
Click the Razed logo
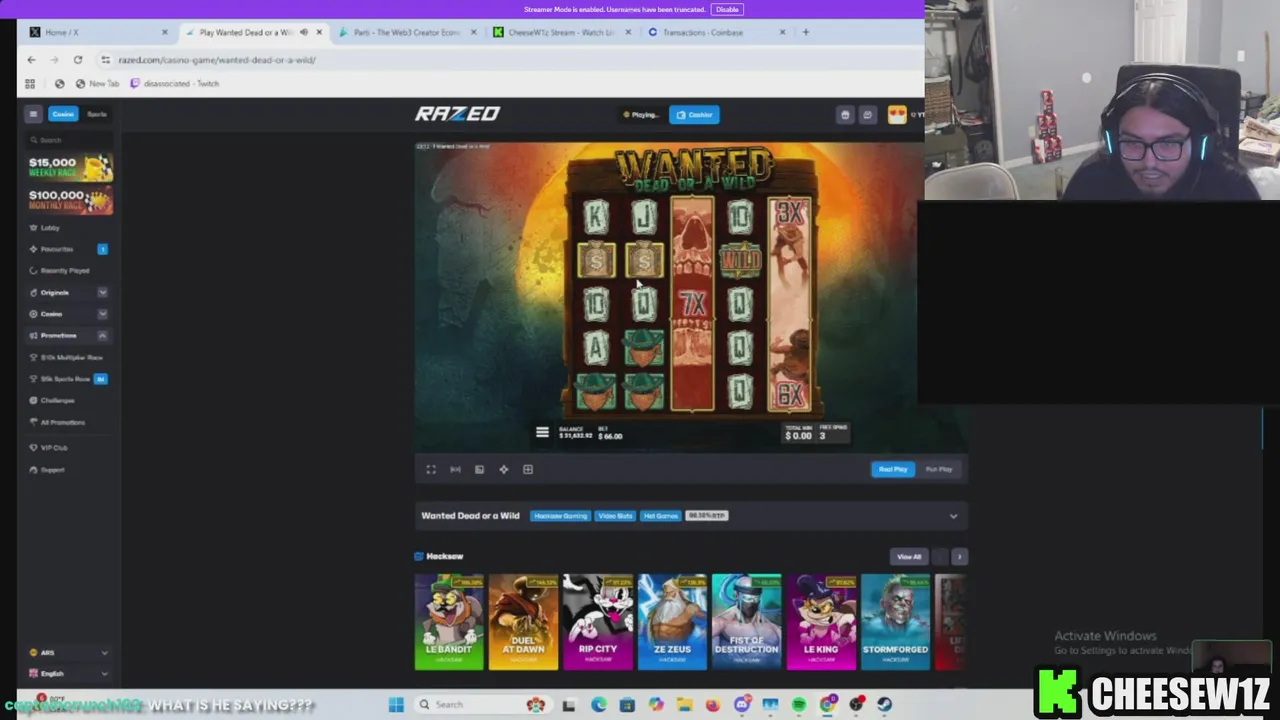(458, 114)
